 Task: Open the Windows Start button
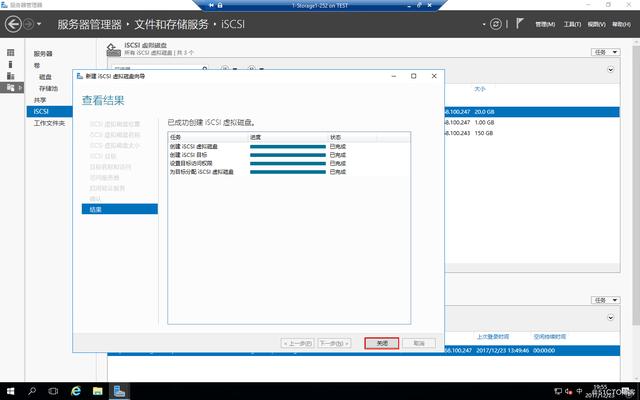coord(10,391)
